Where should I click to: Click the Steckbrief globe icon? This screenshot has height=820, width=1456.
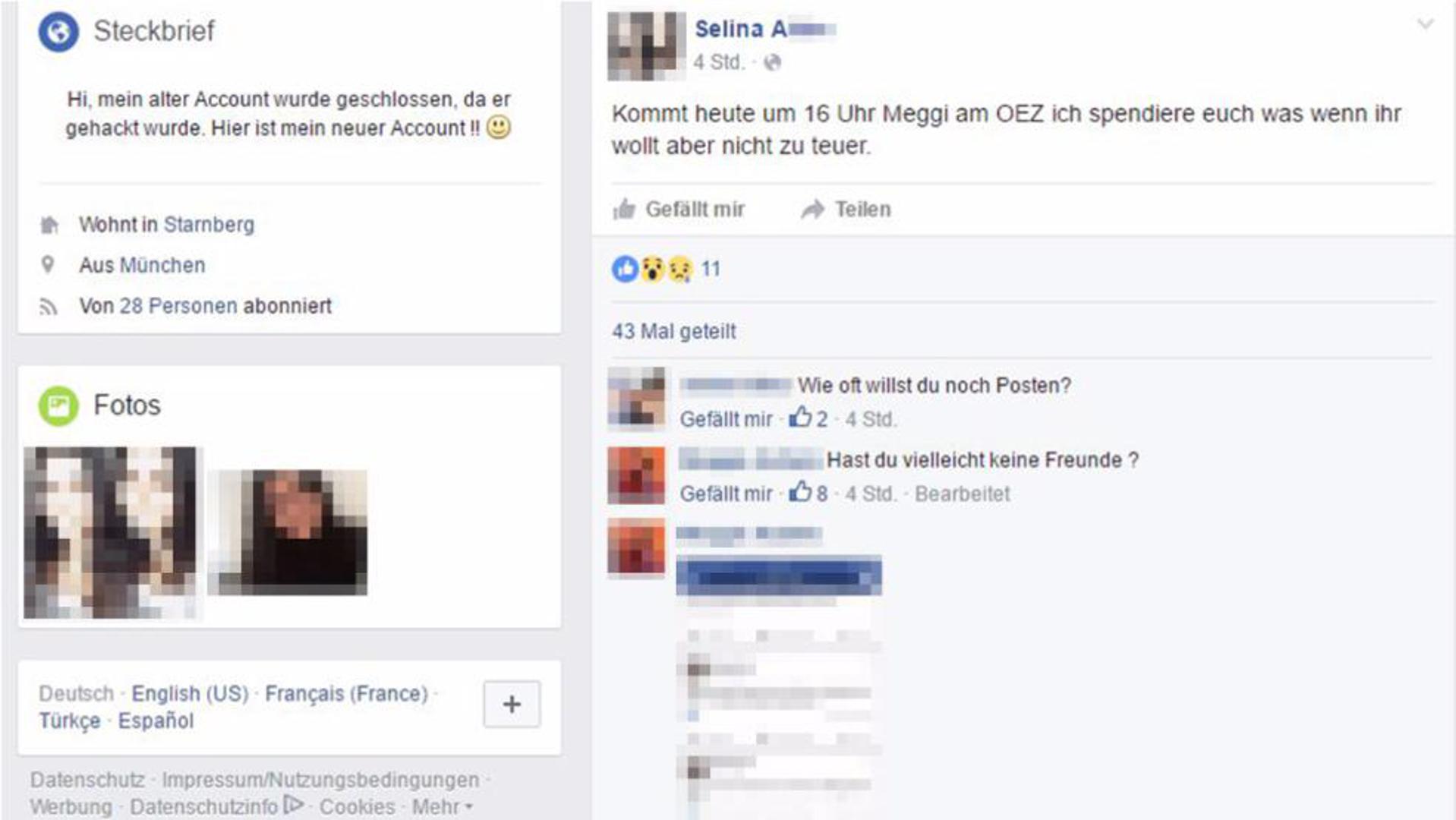[58, 32]
